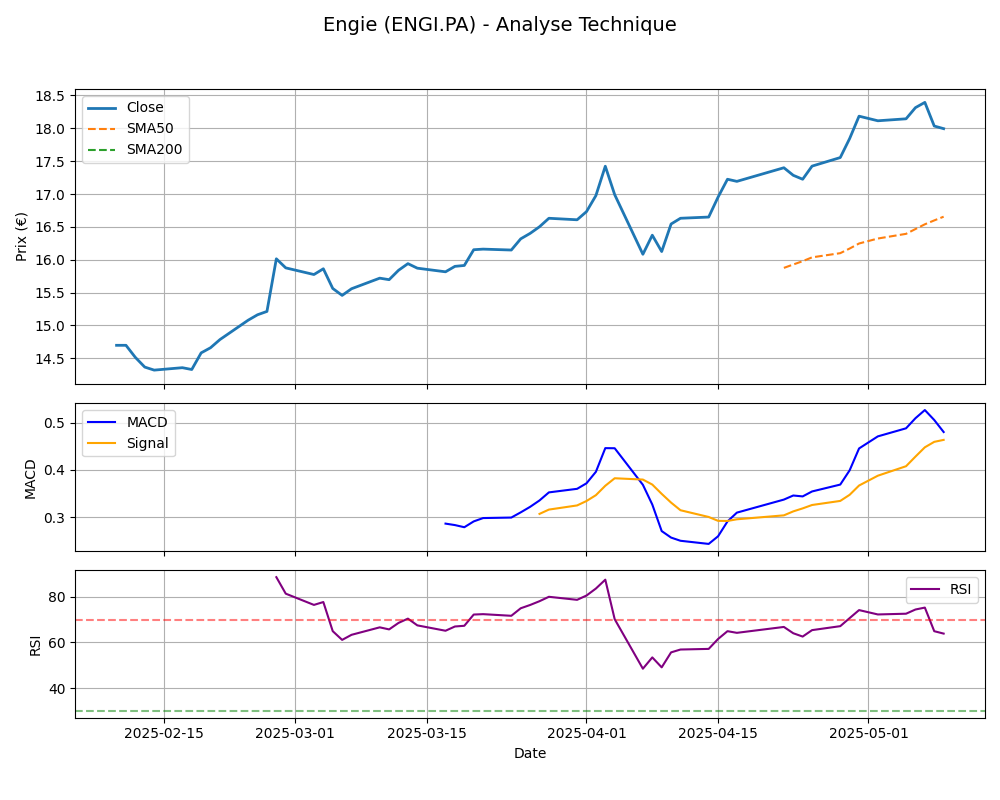Click the 40 tick on RSI axis
This screenshot has width=1000, height=800.
pos(57,689)
